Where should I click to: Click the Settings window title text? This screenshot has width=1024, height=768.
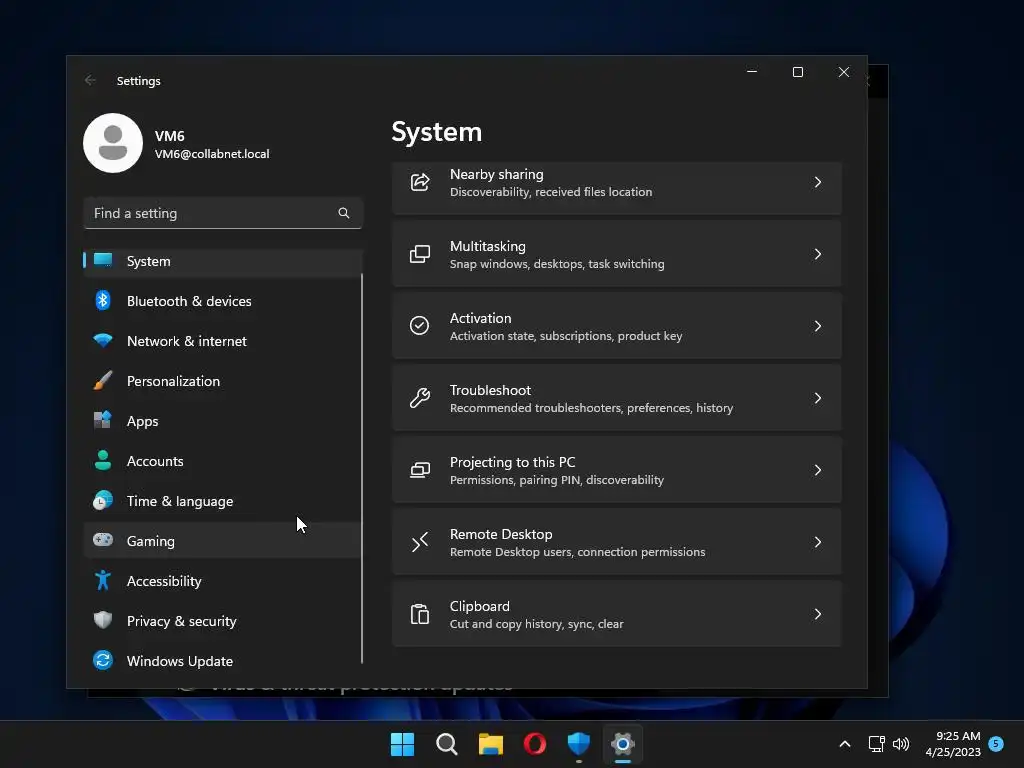[138, 81]
